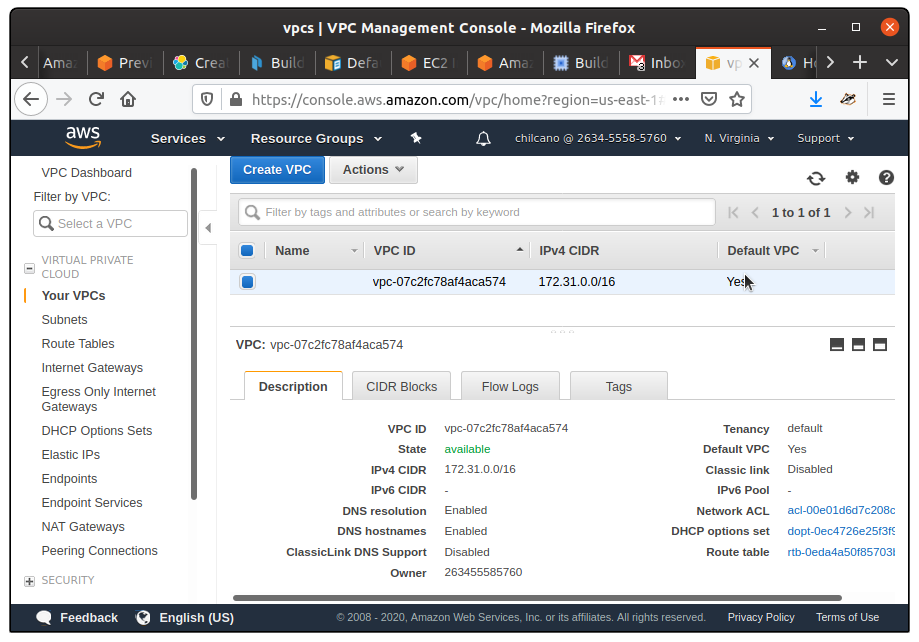Switch to the Inbox browser tab
Viewport: 919px width, 642px height.
(657, 63)
